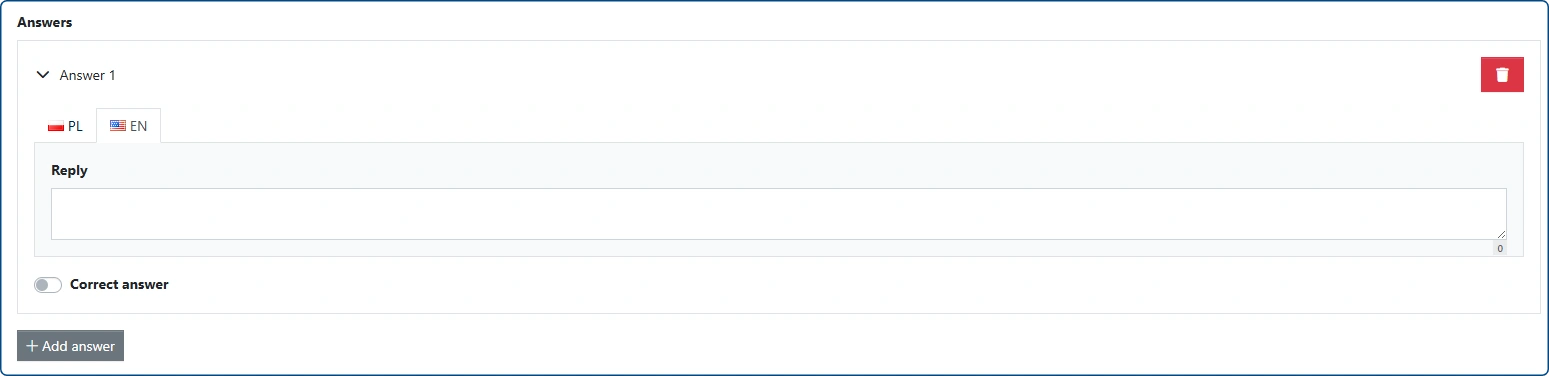Click the plus icon on Add answer
This screenshot has height=376, width=1549.
[x=32, y=346]
